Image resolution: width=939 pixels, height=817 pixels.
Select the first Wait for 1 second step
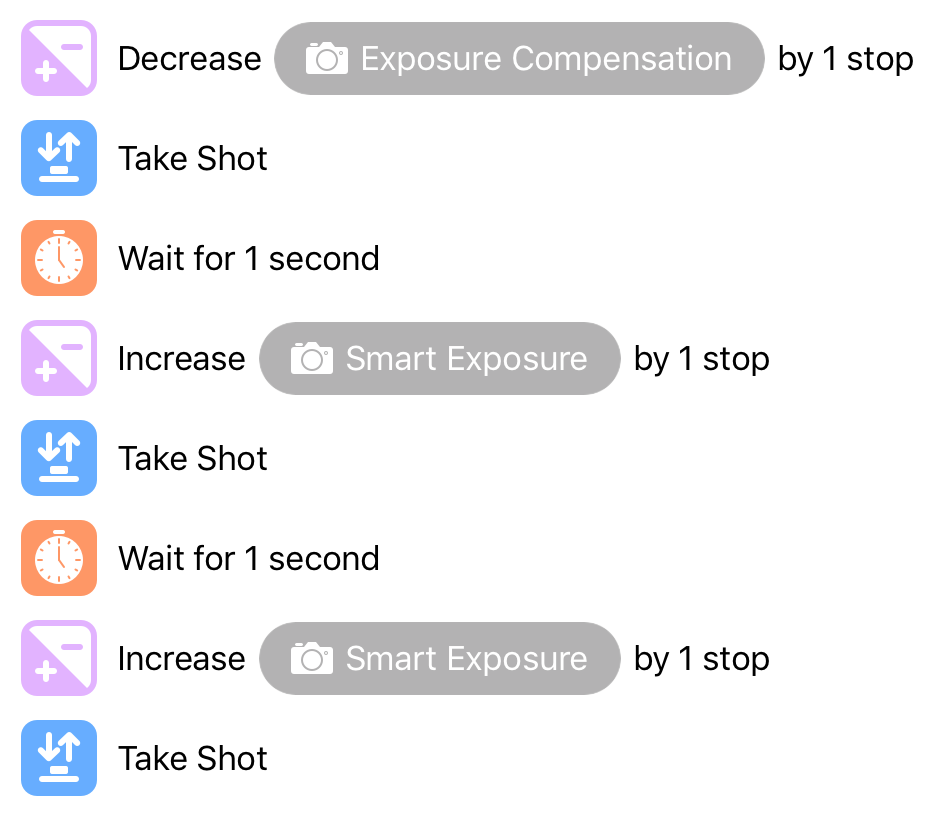pos(249,259)
